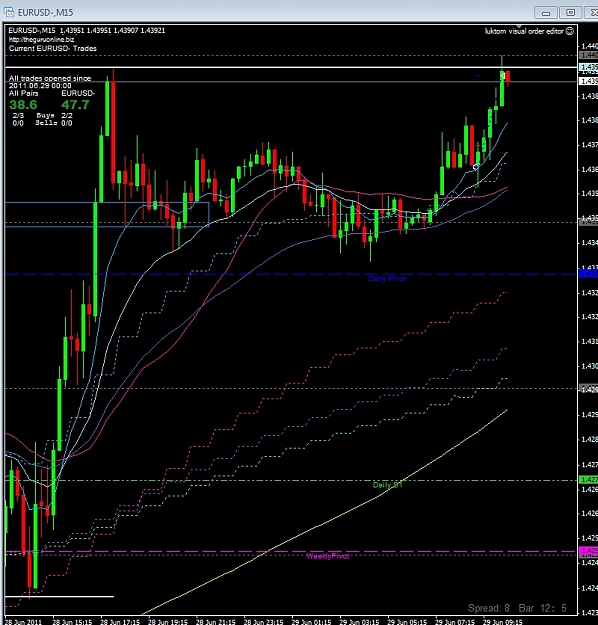Click the 28 Jun 23:15 time axis label
This screenshot has width=598, height=625.
click(x=264, y=621)
